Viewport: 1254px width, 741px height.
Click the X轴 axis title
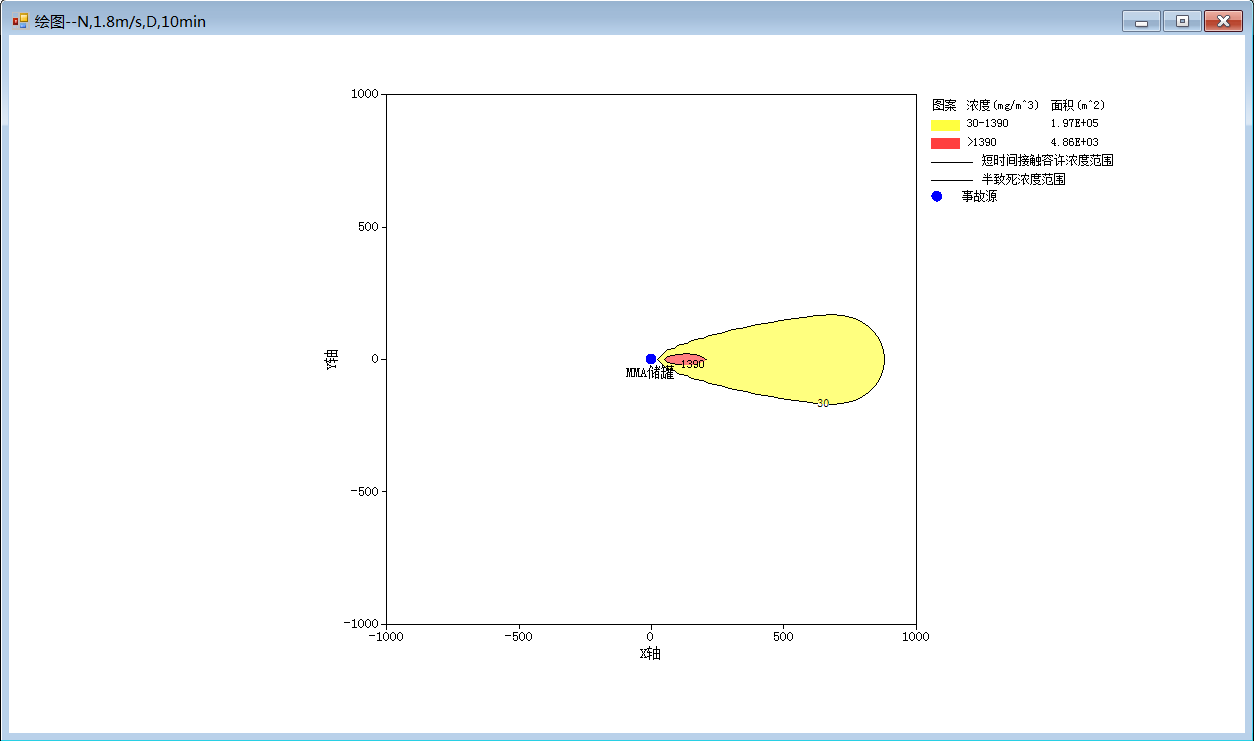point(650,654)
